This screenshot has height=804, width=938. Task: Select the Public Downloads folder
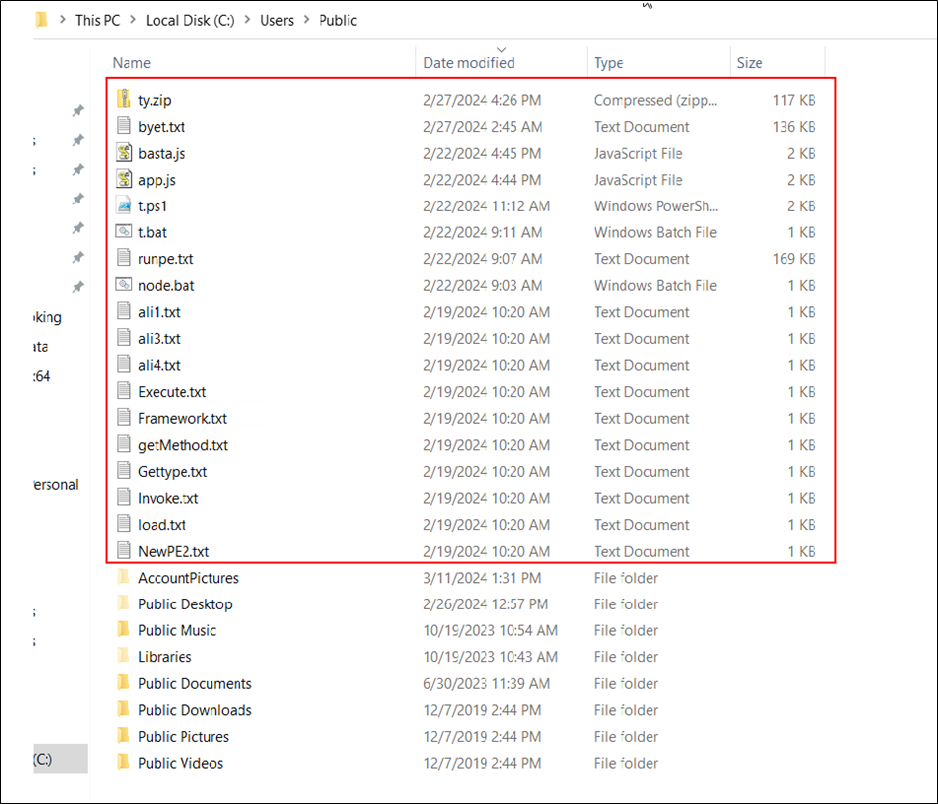[194, 710]
